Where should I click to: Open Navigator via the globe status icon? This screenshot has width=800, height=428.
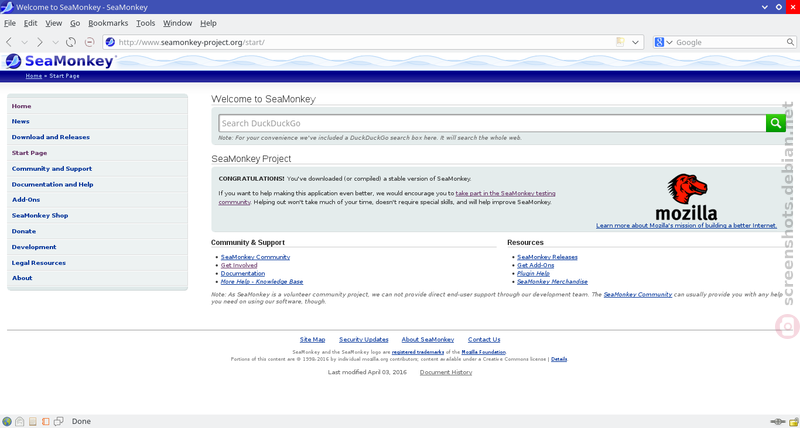click(x=7, y=421)
